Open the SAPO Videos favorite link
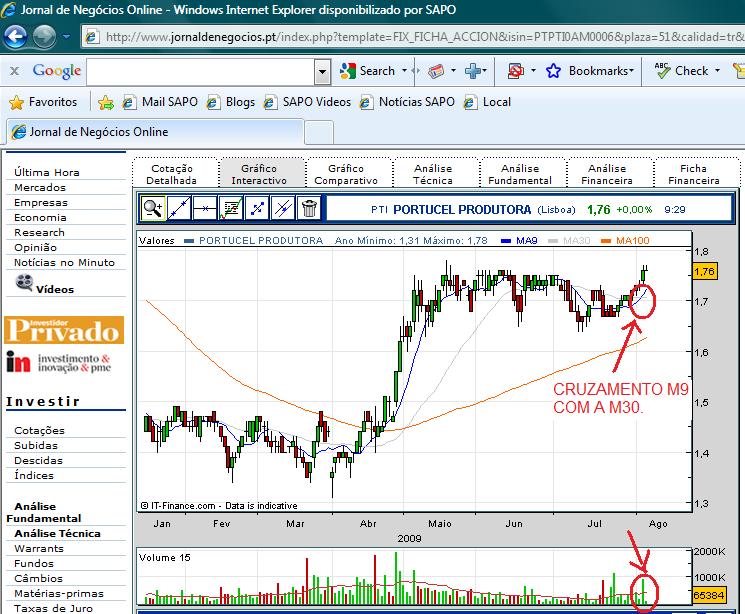 307,102
